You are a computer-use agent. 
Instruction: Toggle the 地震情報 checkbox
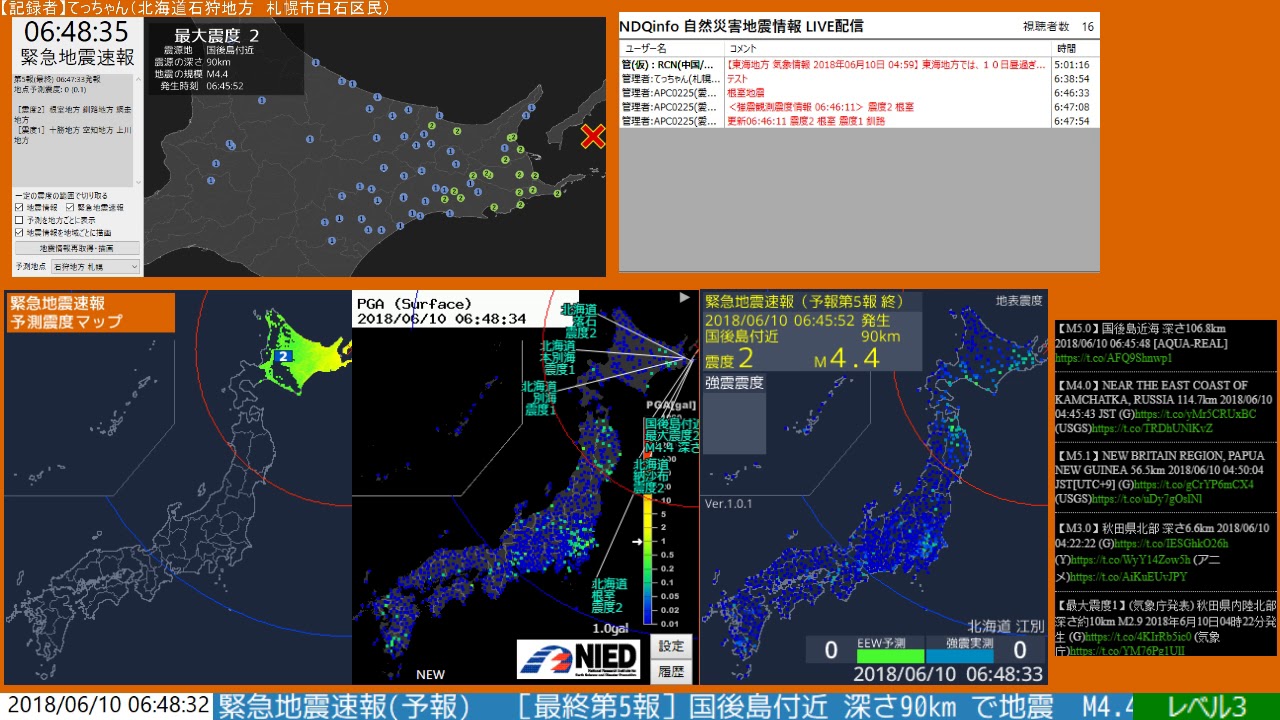(19, 207)
